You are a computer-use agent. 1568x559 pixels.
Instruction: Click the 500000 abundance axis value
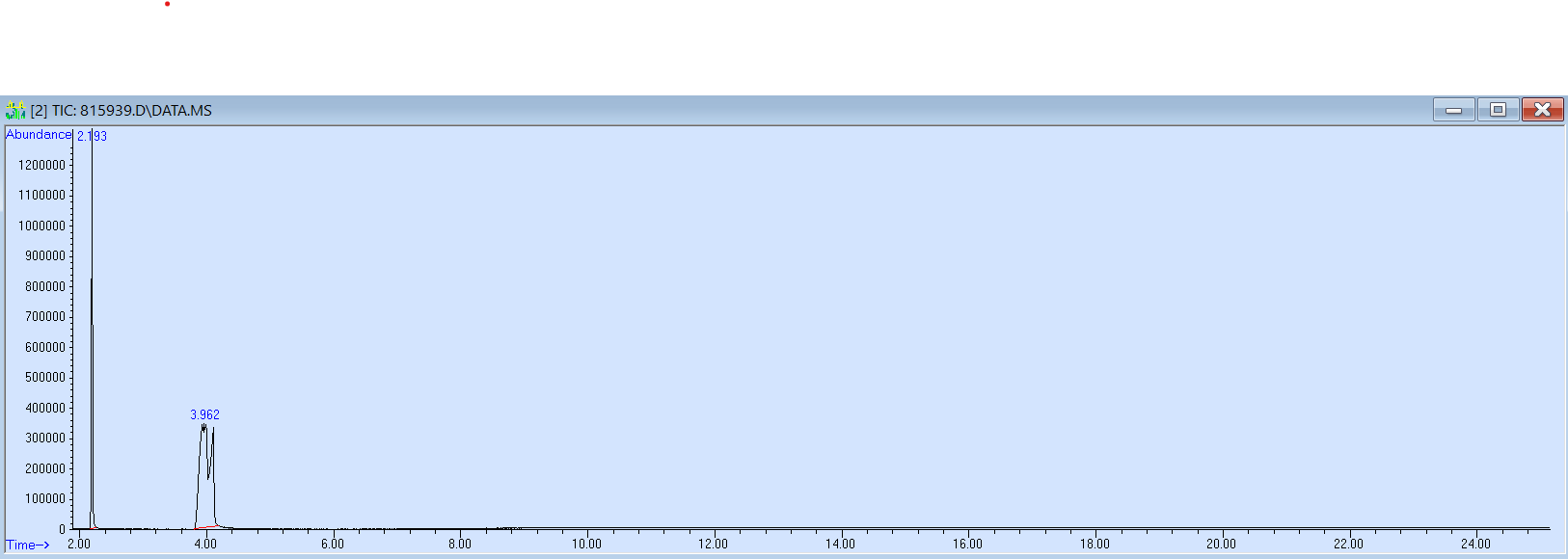(x=45, y=377)
